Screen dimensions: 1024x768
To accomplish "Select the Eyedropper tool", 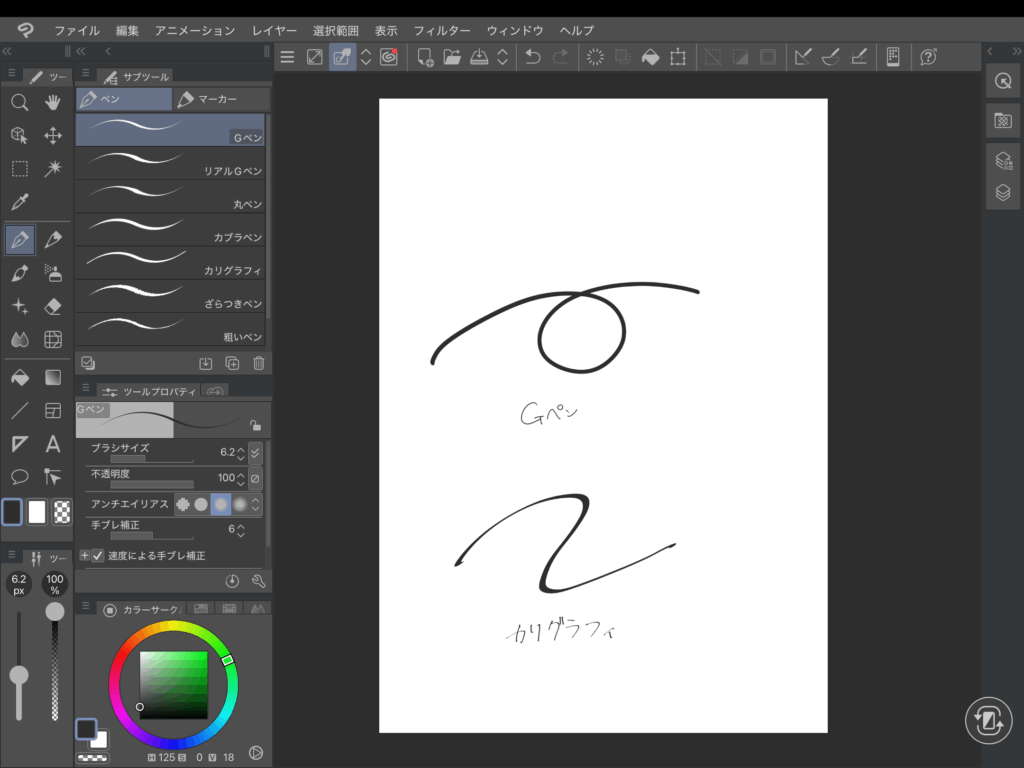I will pyautogui.click(x=19, y=203).
